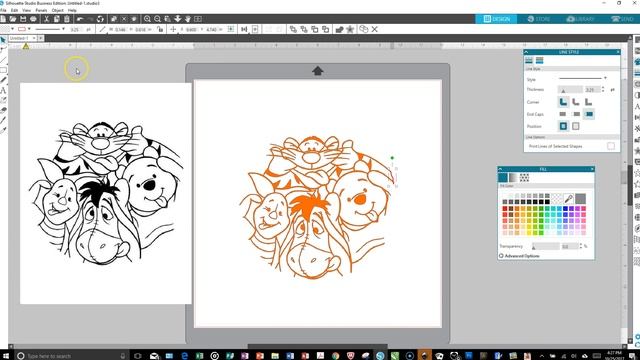Switch to the SEND tab

(621, 19)
